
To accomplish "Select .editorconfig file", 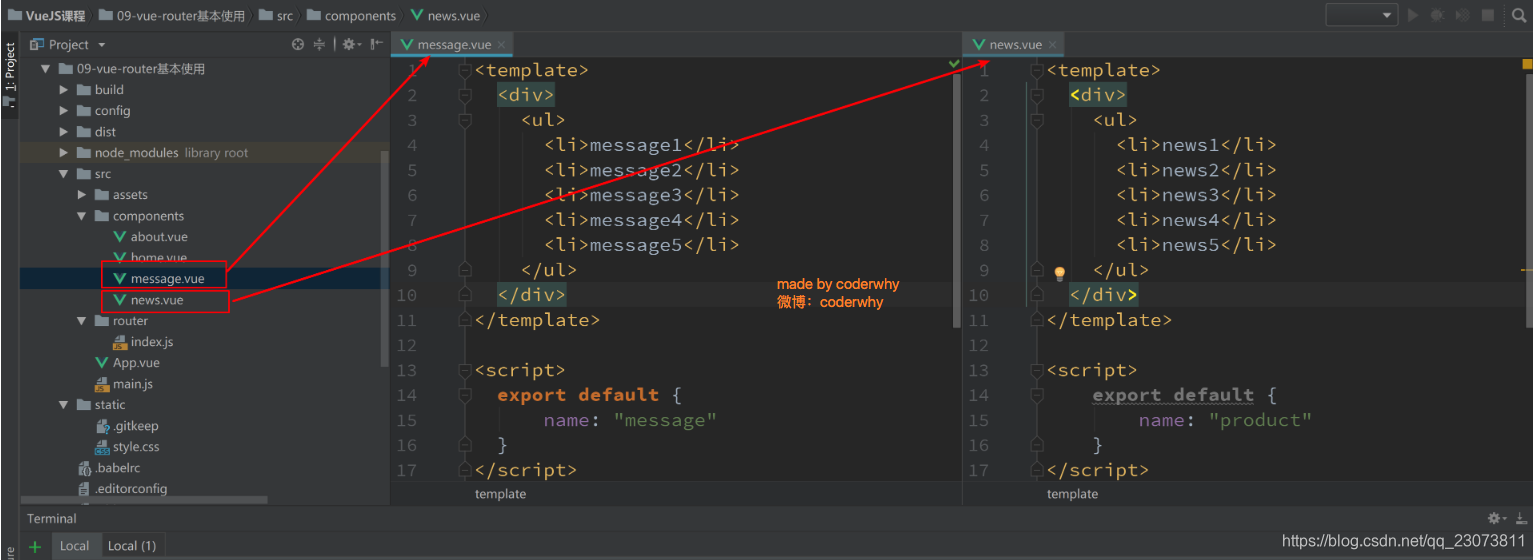I will pyautogui.click(x=122, y=489).
